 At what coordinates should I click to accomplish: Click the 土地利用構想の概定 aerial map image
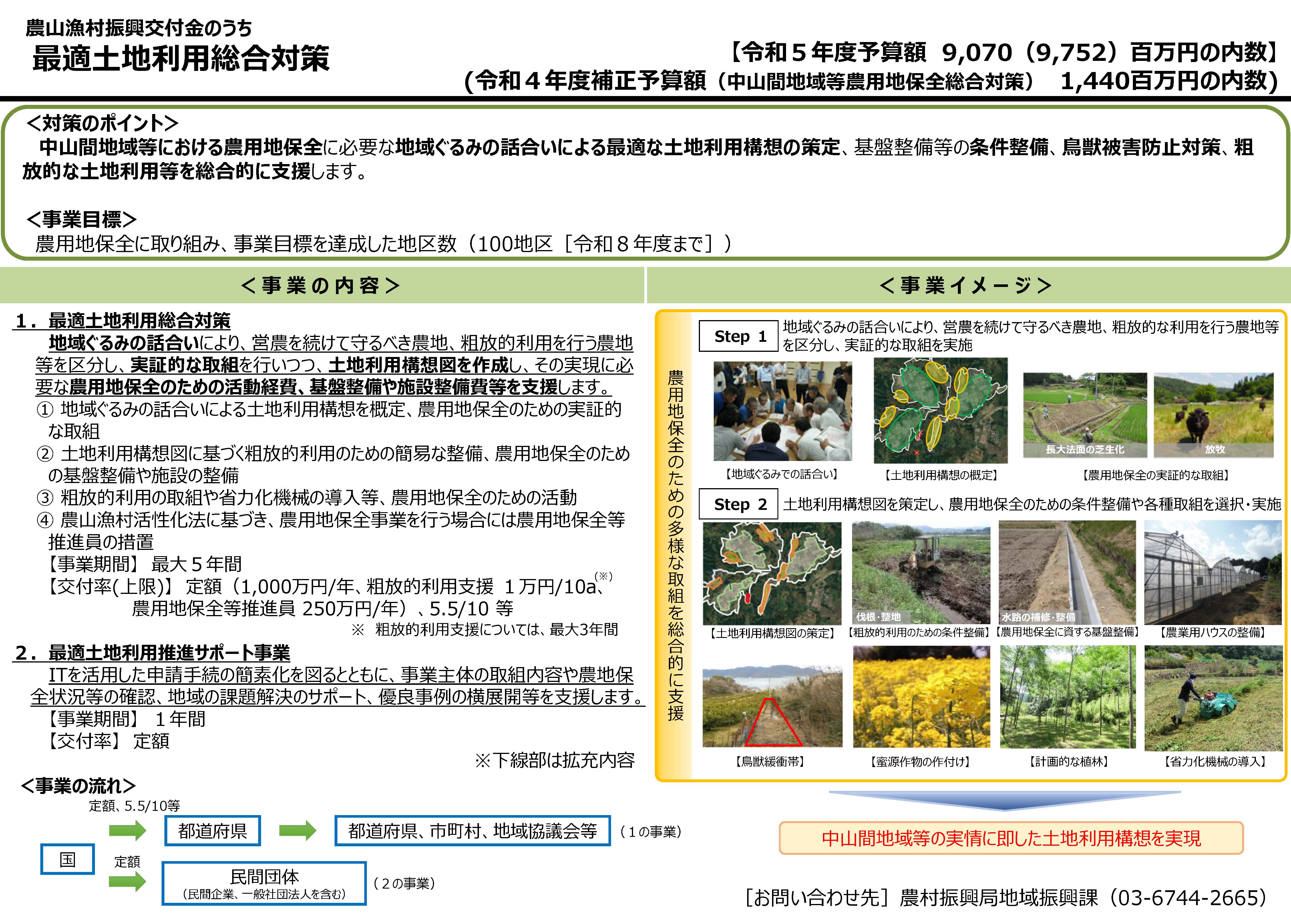click(x=940, y=410)
